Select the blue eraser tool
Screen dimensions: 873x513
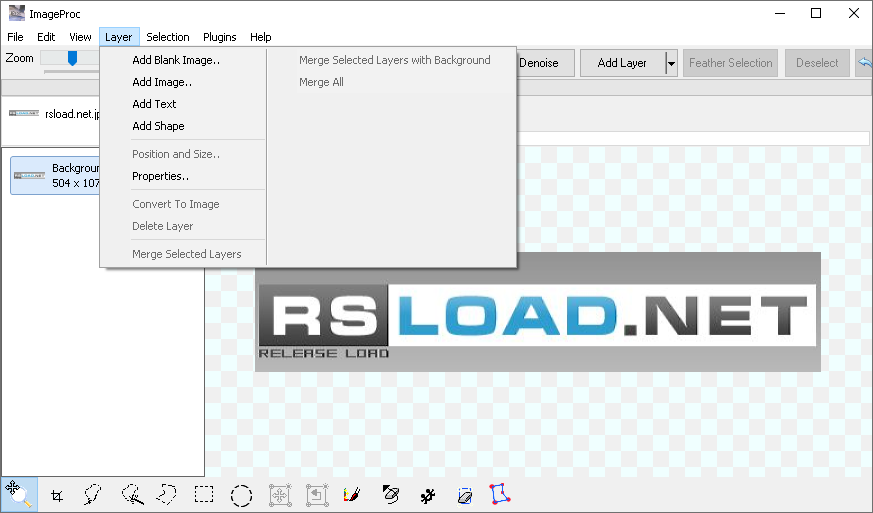coord(465,495)
